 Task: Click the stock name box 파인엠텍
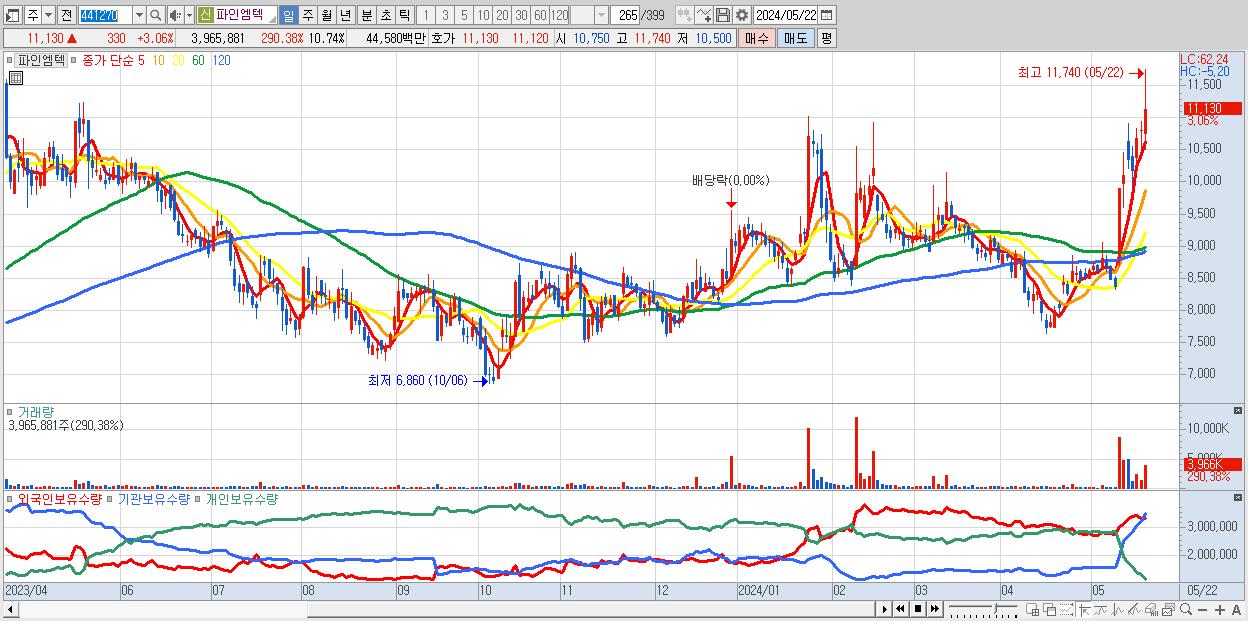click(x=245, y=15)
